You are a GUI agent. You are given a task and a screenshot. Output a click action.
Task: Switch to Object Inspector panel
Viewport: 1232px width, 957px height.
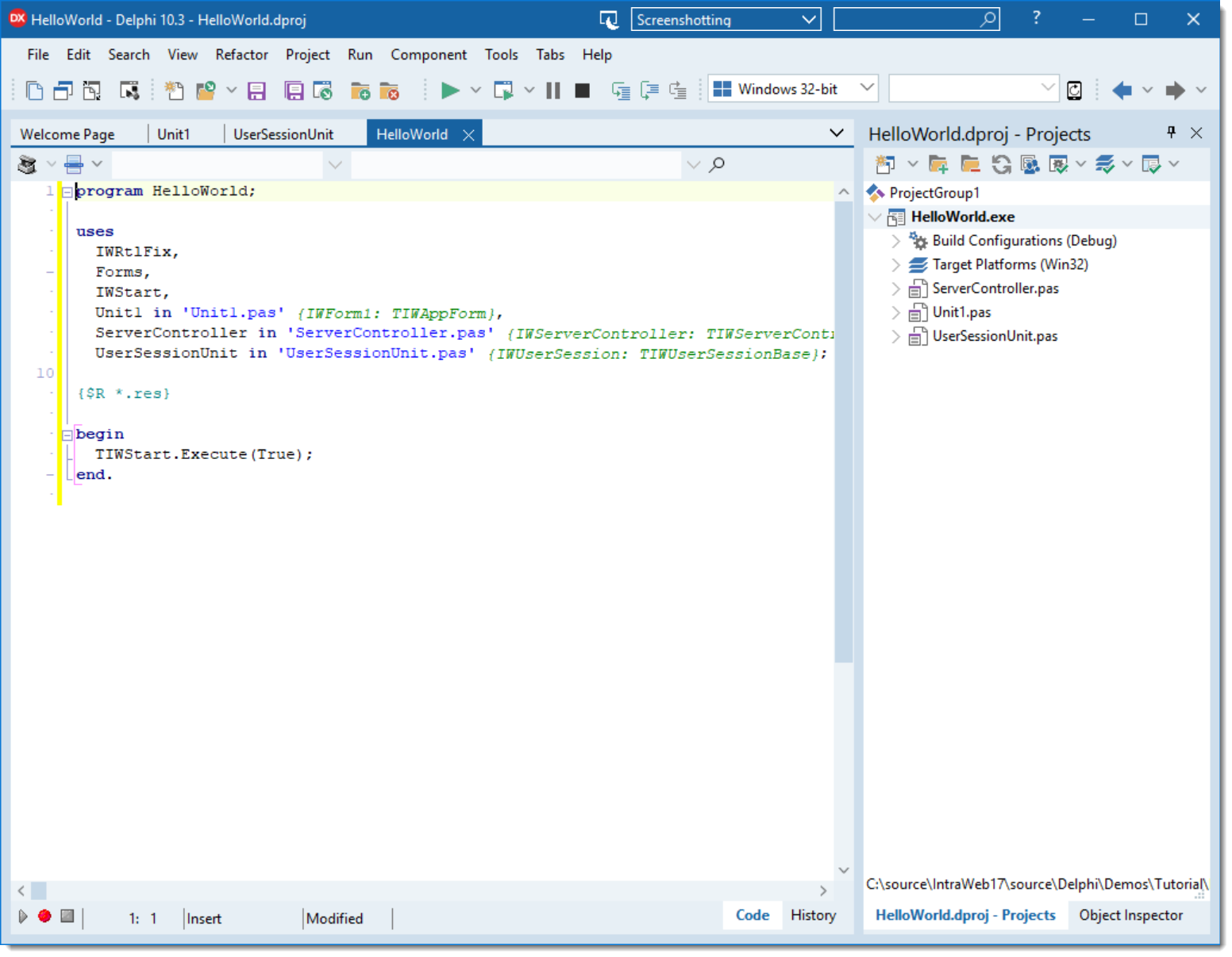[x=1130, y=916]
